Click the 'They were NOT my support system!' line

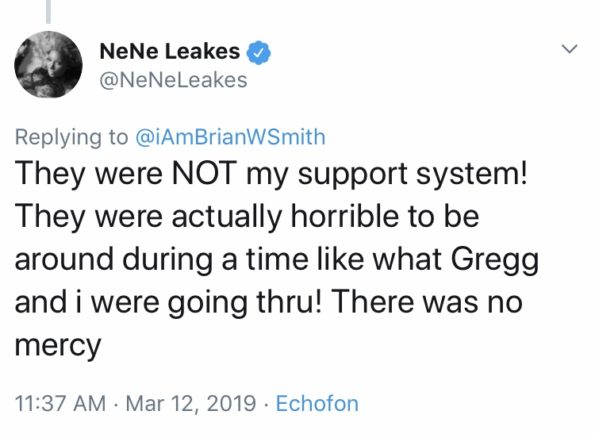point(271,174)
